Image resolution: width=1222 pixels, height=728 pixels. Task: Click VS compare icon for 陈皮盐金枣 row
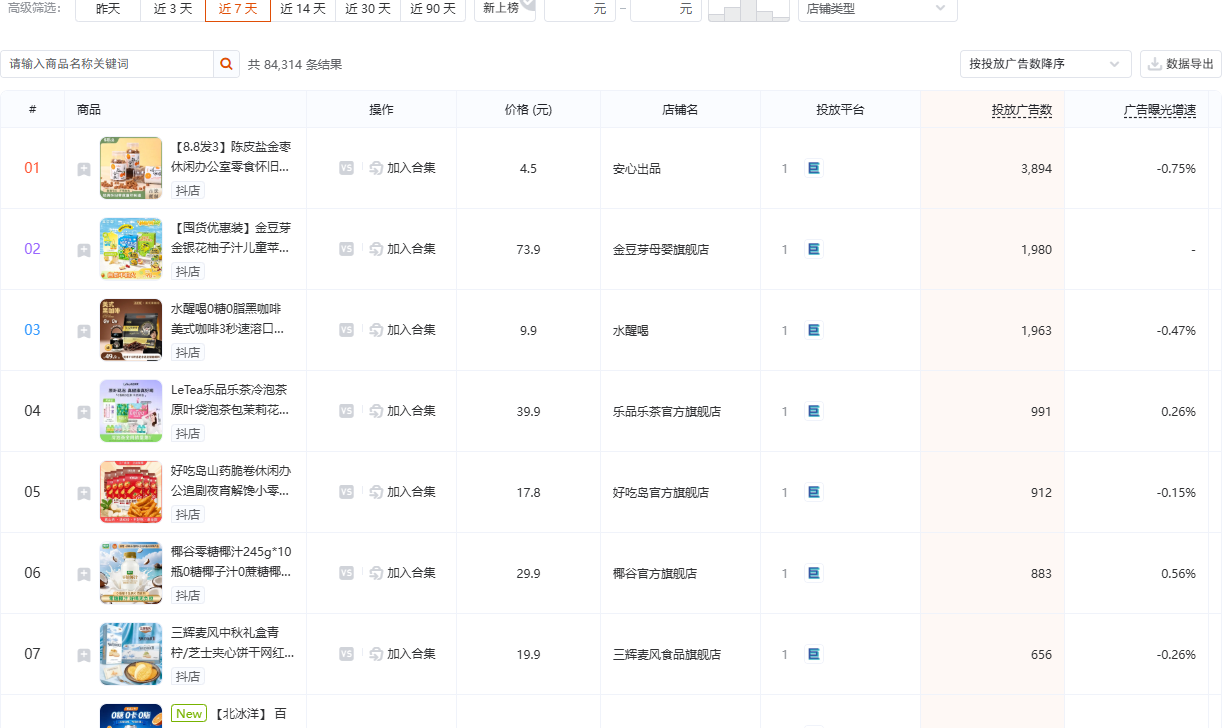click(346, 168)
